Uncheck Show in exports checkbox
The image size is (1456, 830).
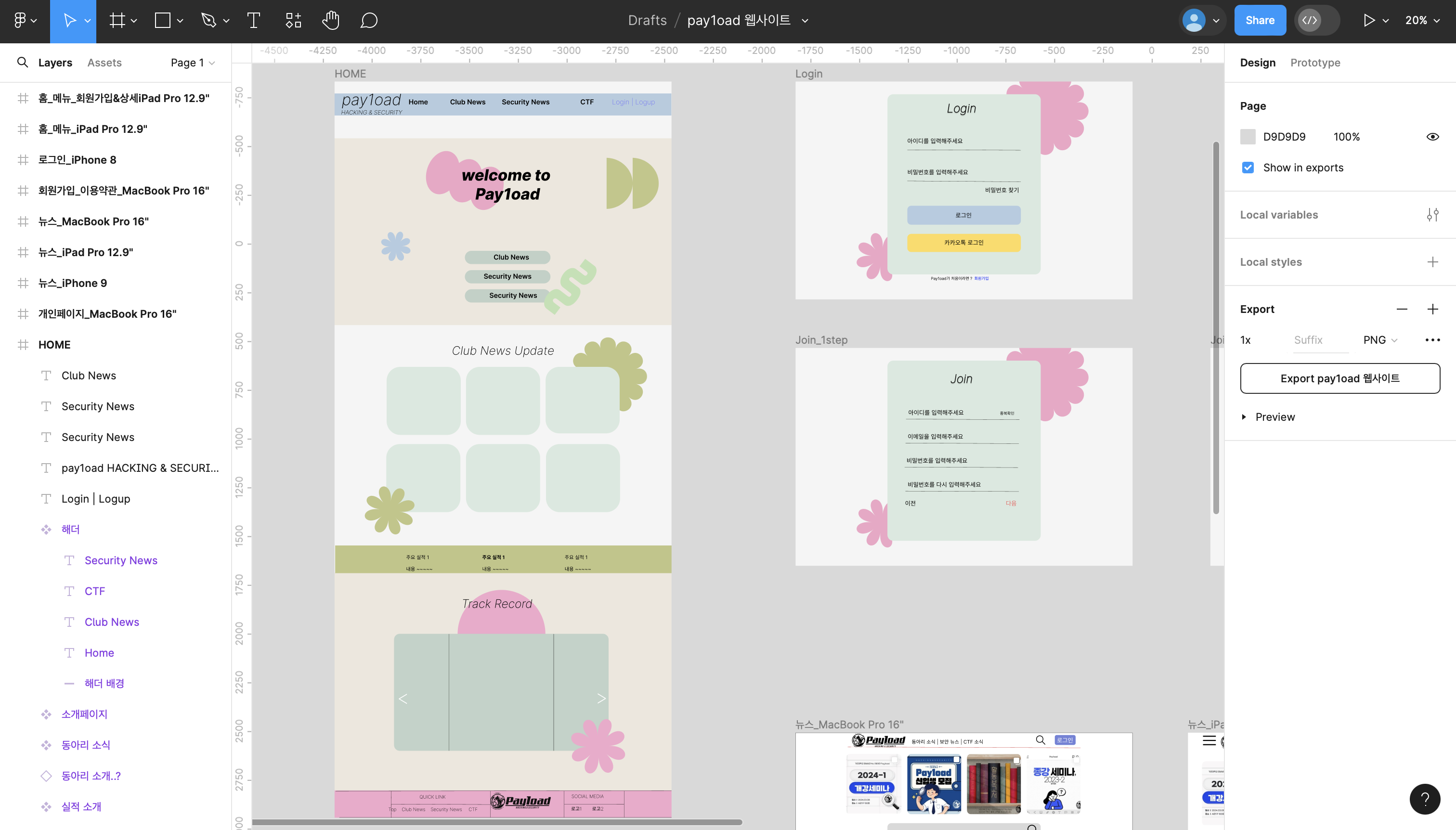coord(1248,168)
